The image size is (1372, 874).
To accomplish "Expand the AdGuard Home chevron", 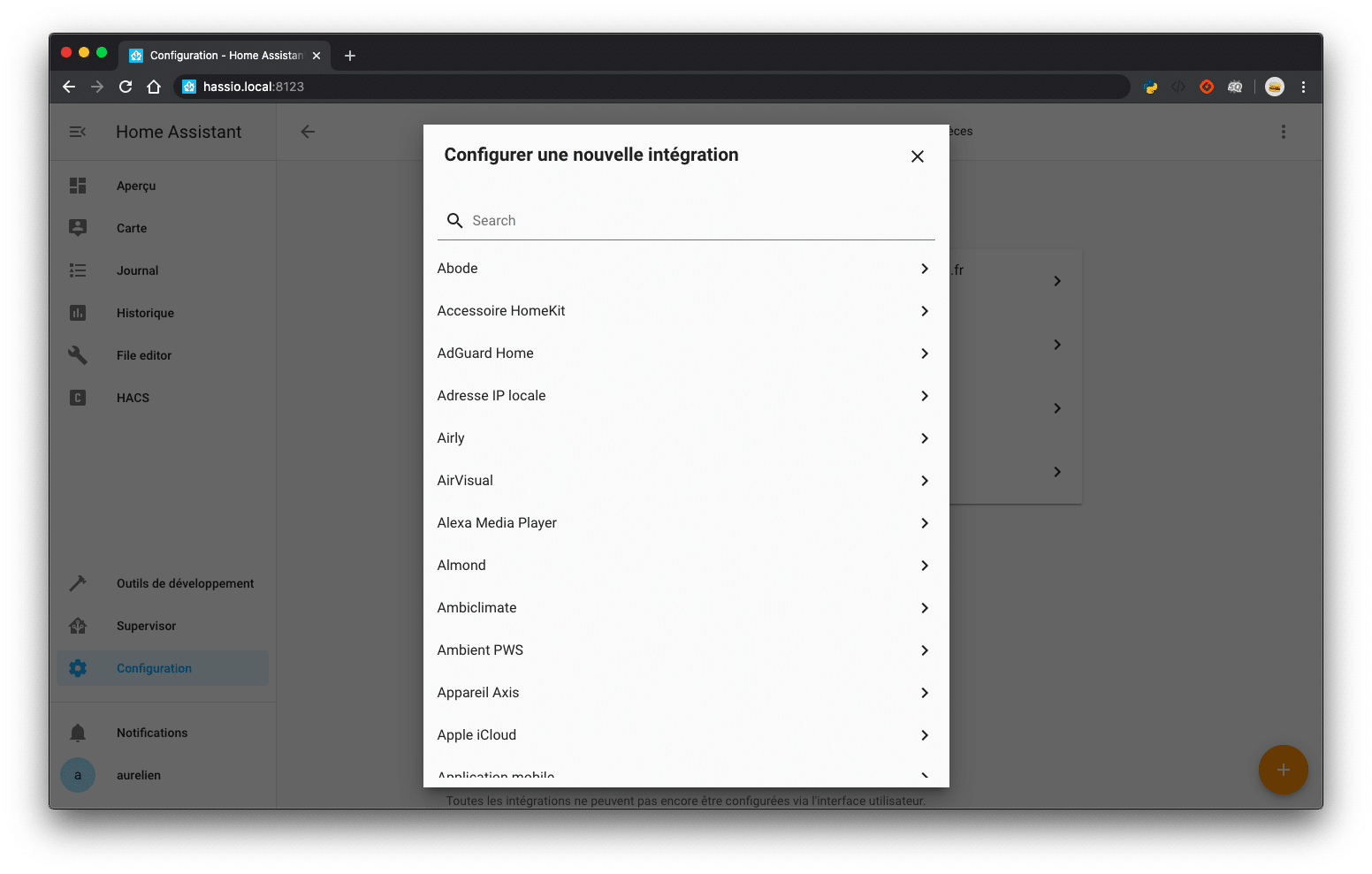I will [x=925, y=353].
